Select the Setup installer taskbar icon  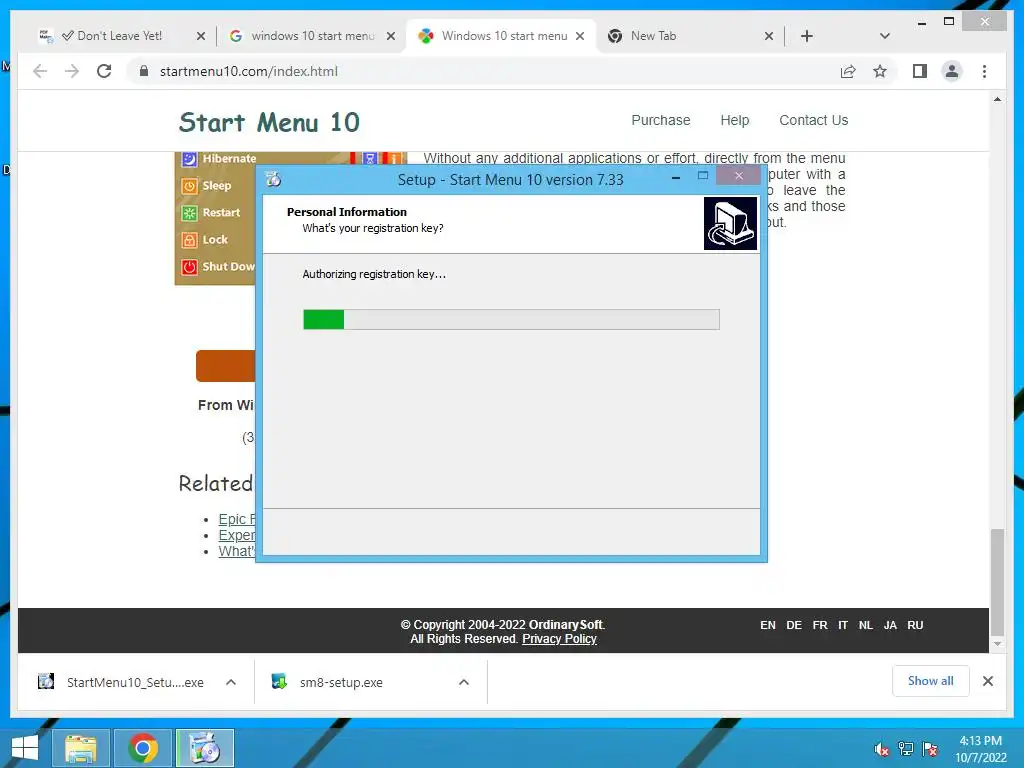(205, 748)
